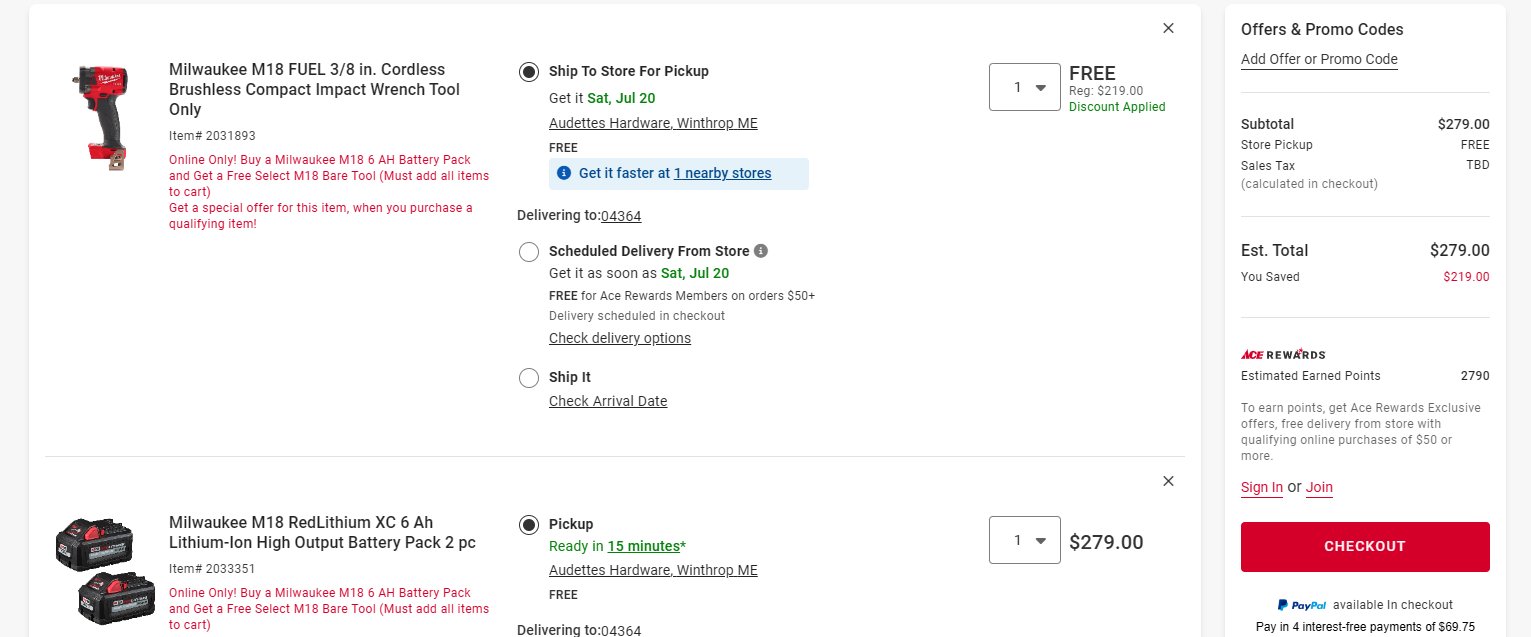Open quantity dropdown for the impact wrench
The width and height of the screenshot is (1531, 637).
click(x=1025, y=87)
